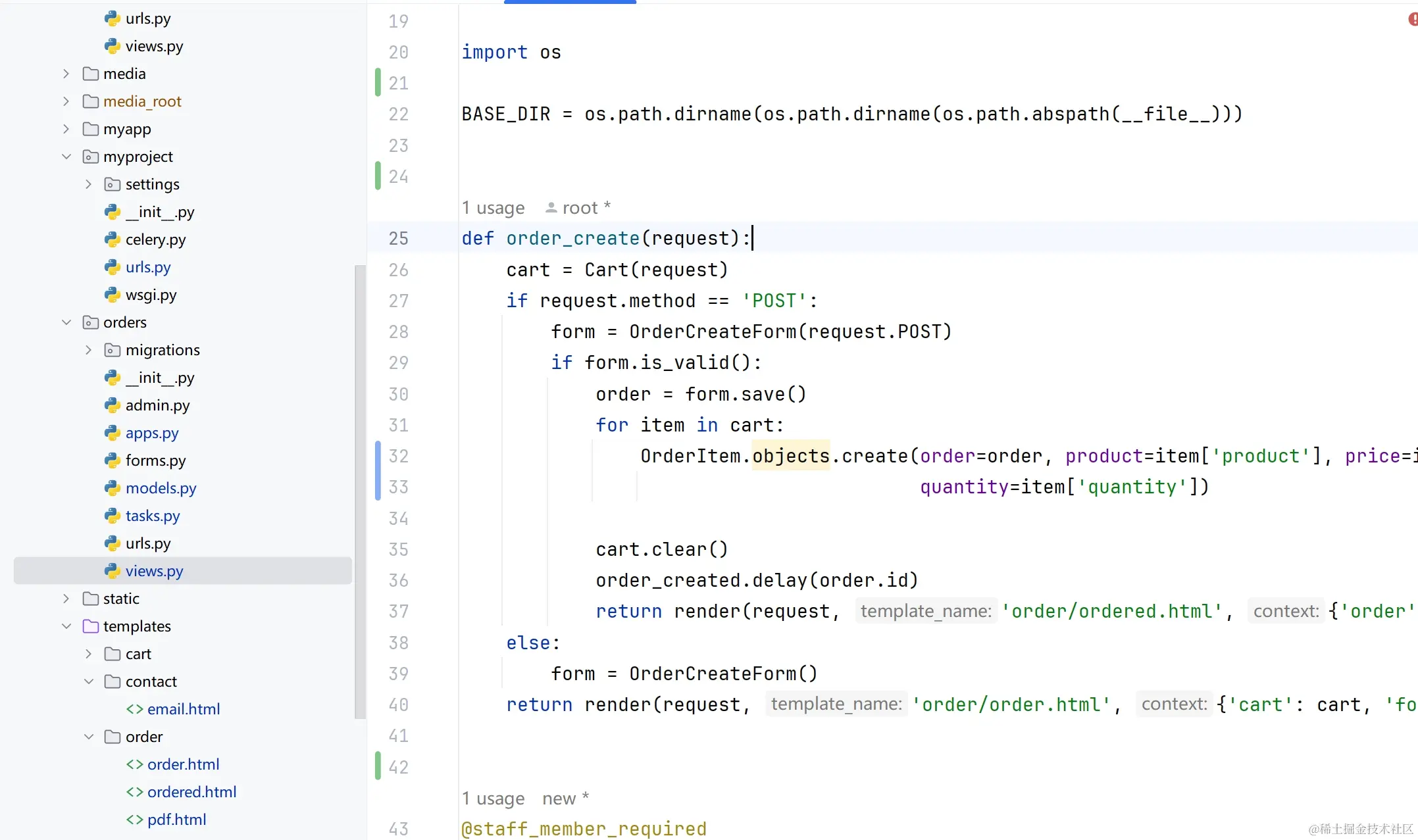This screenshot has height=840, width=1418.
Task: Expand the migrations folder
Action: tap(88, 350)
